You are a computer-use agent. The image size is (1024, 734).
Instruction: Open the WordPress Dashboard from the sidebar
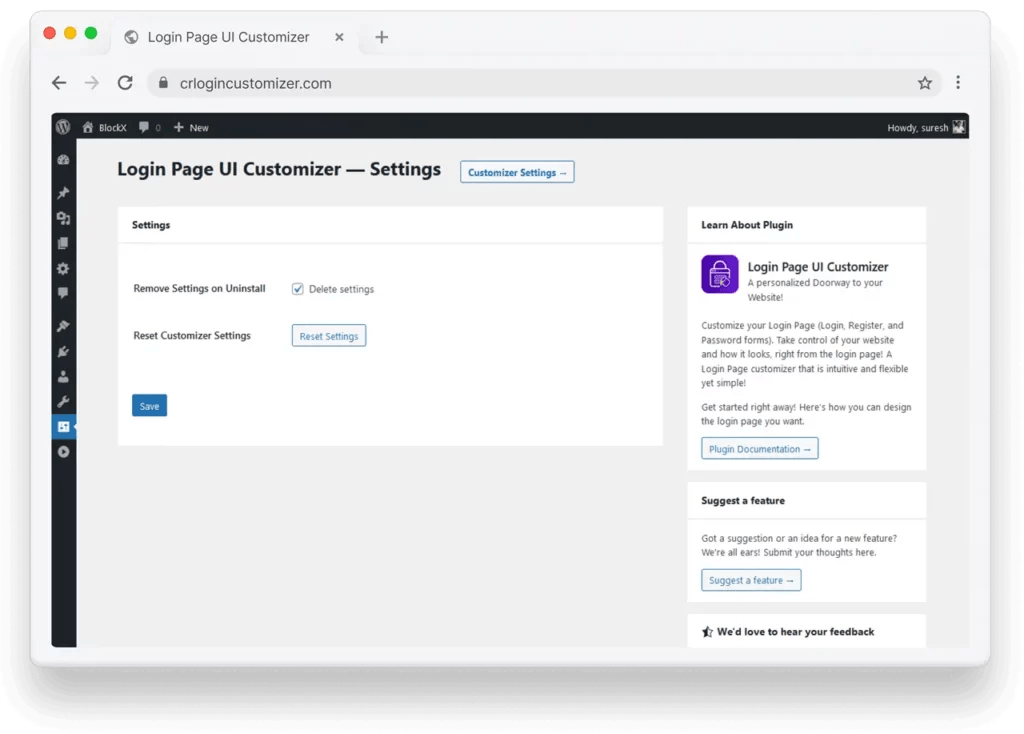(63, 159)
